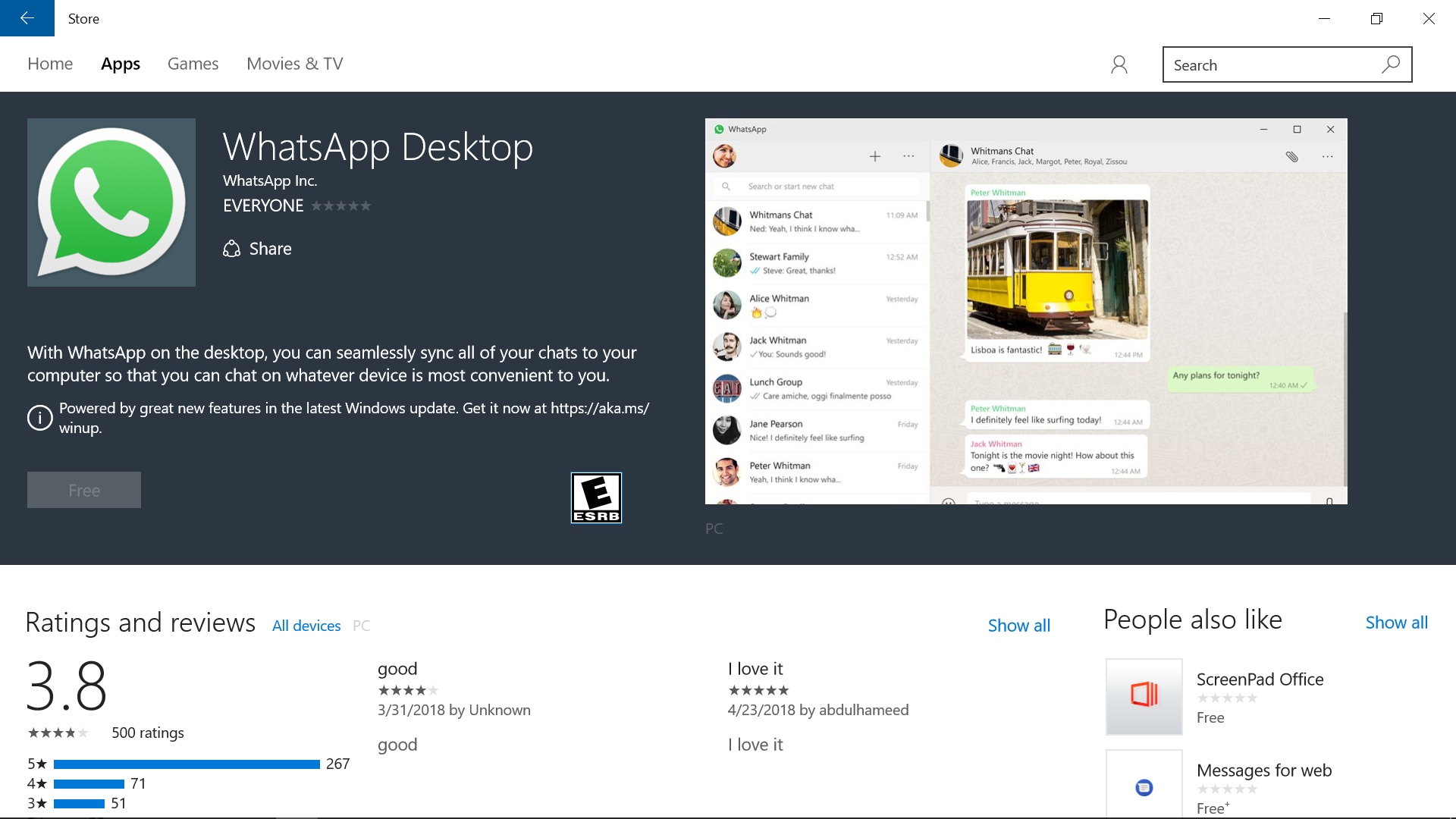Click the 267 five-star count

pos(338,764)
